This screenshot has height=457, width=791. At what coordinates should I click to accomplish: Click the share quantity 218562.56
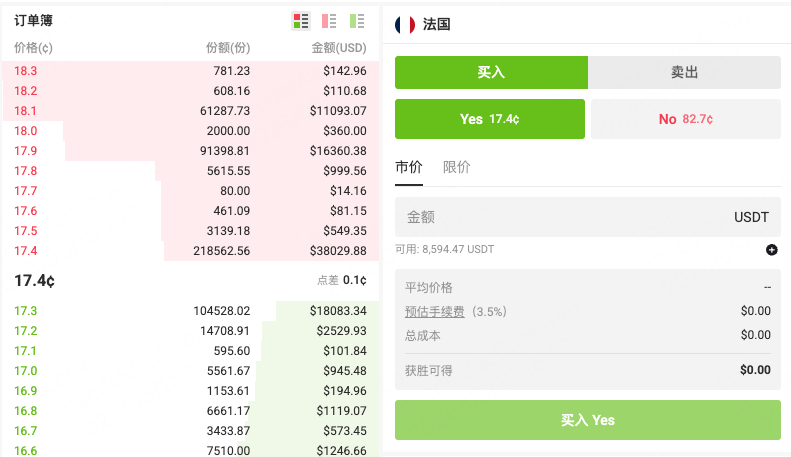(x=221, y=251)
